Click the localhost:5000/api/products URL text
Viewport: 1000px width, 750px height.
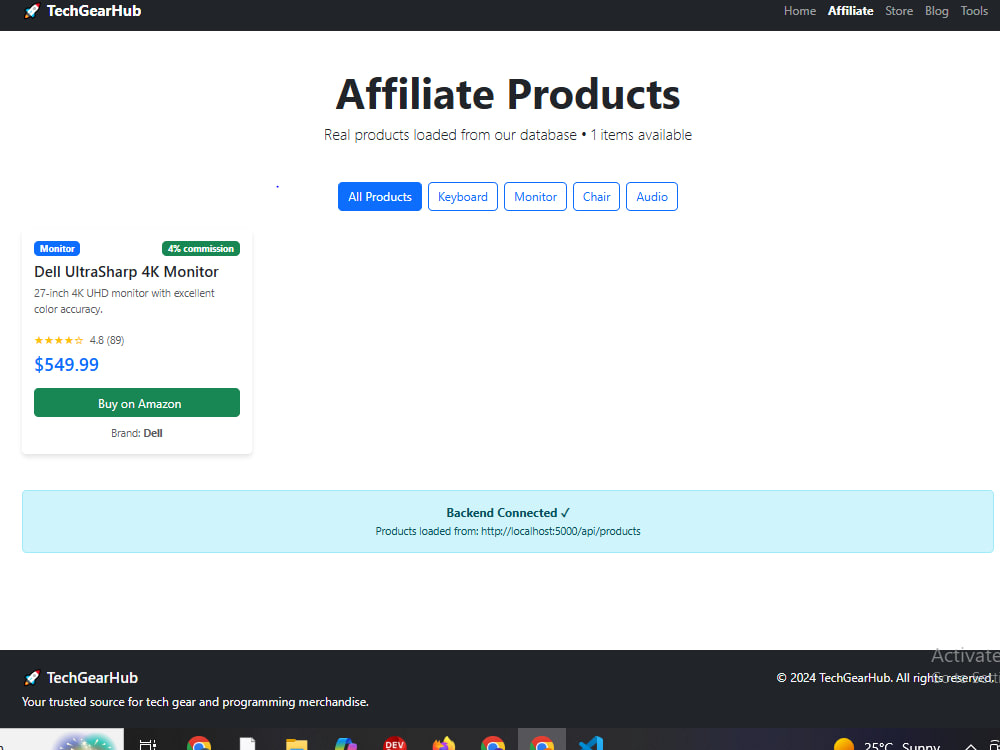point(561,531)
